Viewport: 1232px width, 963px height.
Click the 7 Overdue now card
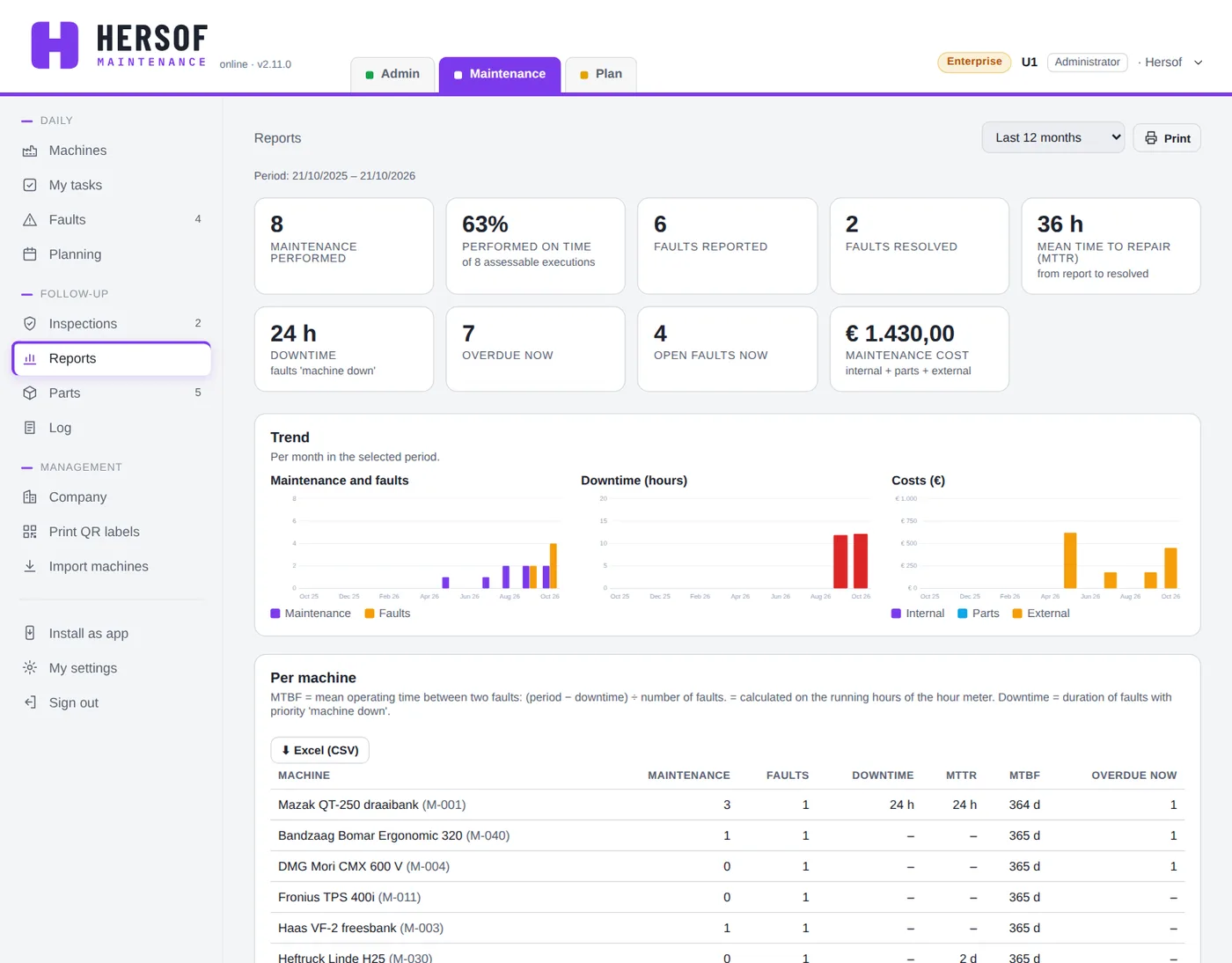[x=535, y=349]
